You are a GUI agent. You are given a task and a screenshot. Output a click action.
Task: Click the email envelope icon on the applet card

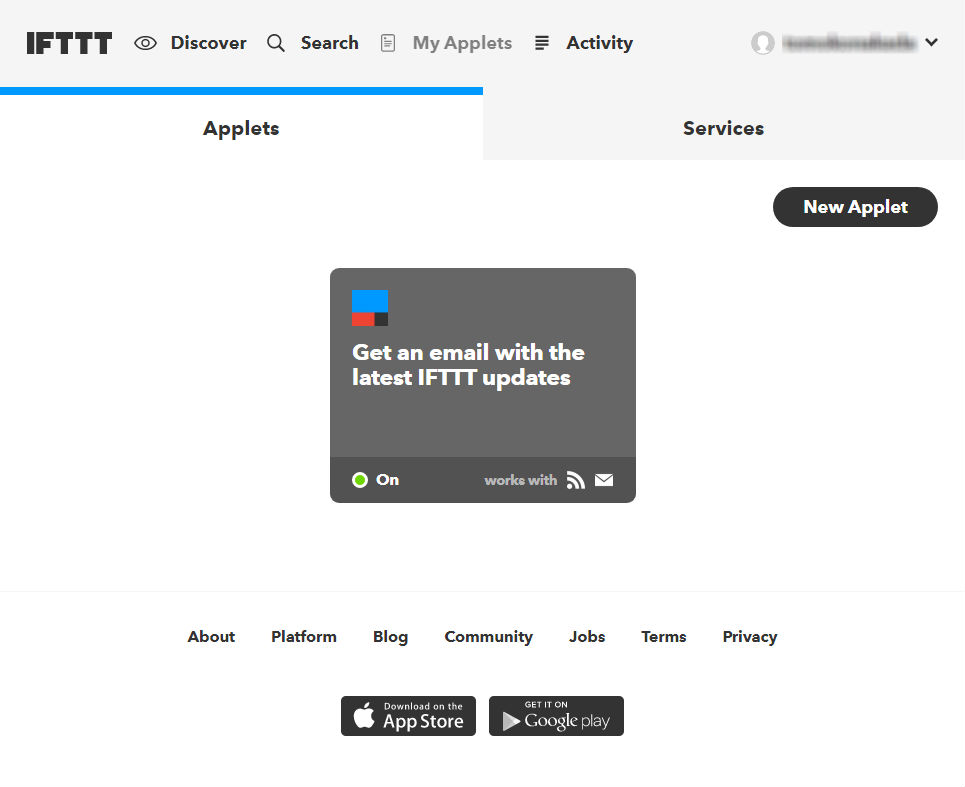coord(604,480)
